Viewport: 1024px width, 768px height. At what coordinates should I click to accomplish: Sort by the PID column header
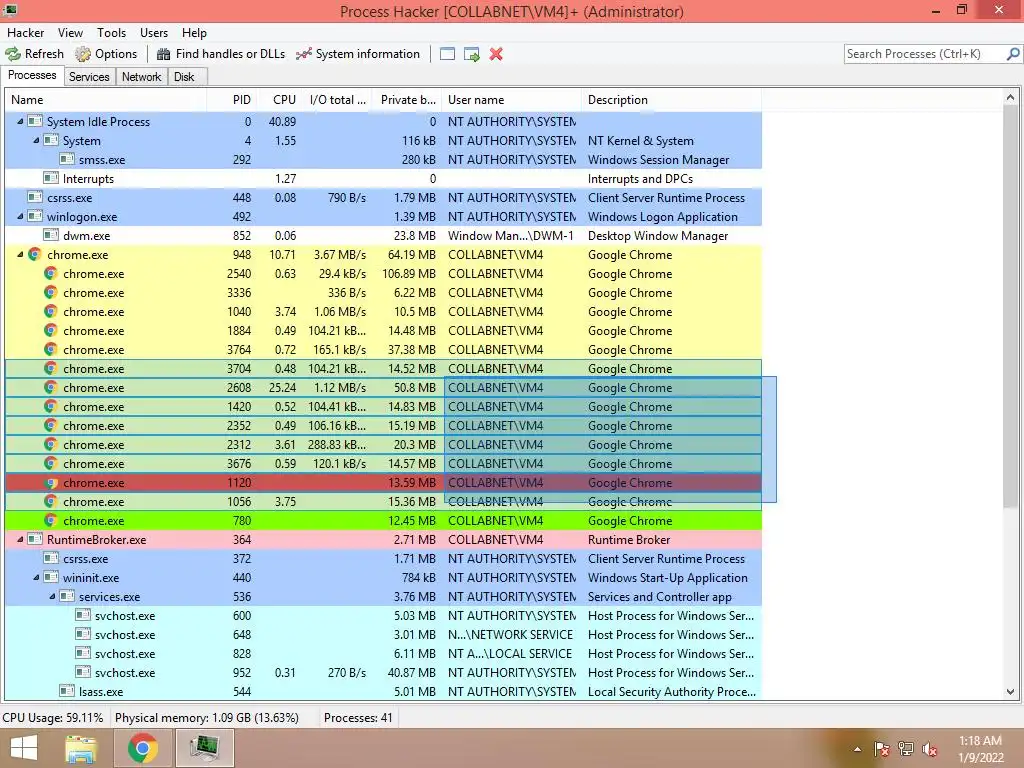(231, 100)
